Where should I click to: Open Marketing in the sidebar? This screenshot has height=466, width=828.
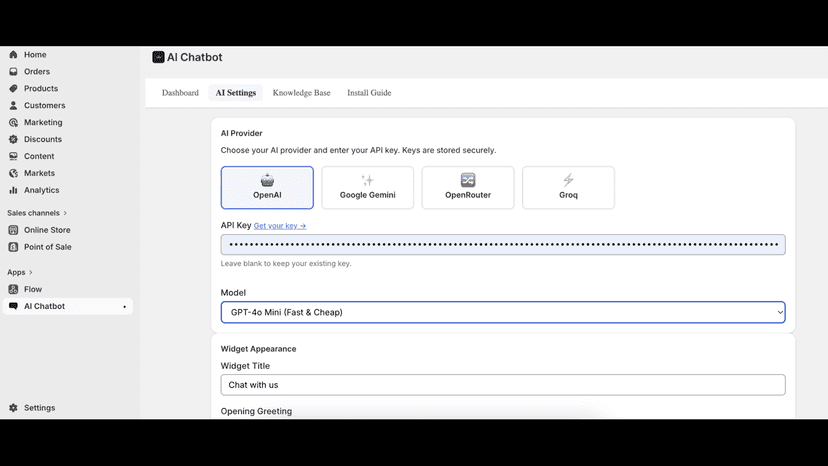[x=43, y=122]
